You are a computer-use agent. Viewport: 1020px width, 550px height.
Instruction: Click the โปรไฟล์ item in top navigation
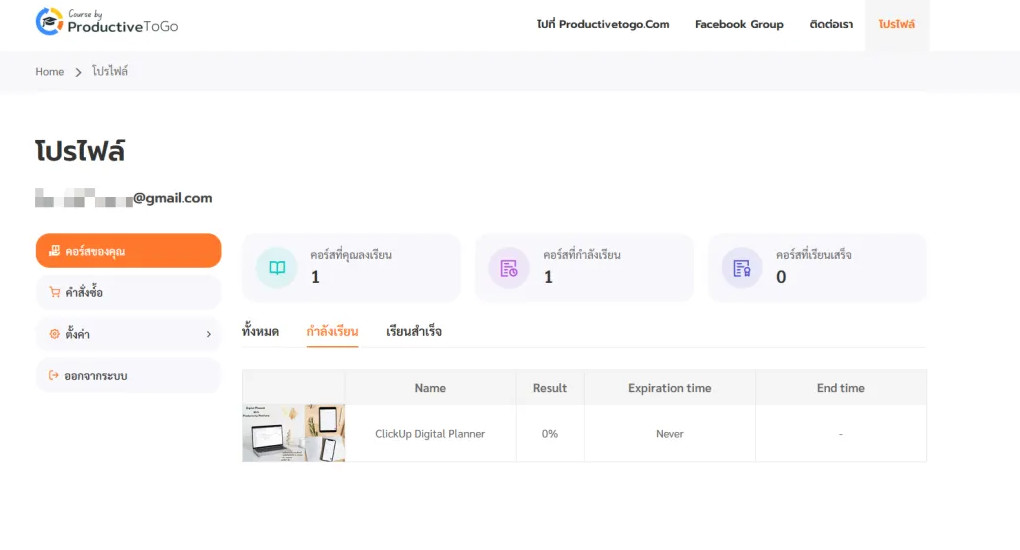897,24
